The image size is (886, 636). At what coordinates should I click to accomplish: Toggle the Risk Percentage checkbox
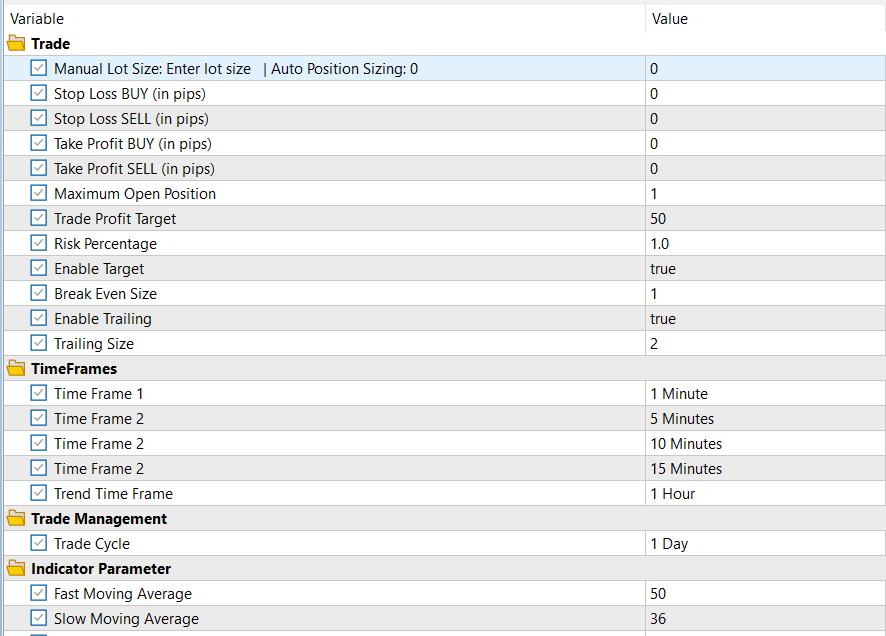point(39,244)
